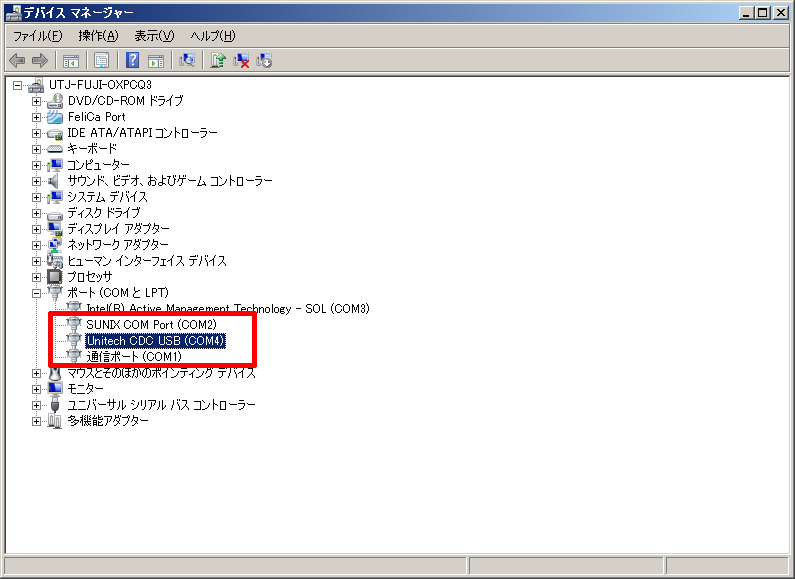Image resolution: width=795 pixels, height=579 pixels.
Task: Select the UTJ-FUJI-OXPCQ3 computer name
Action: click(x=100, y=85)
